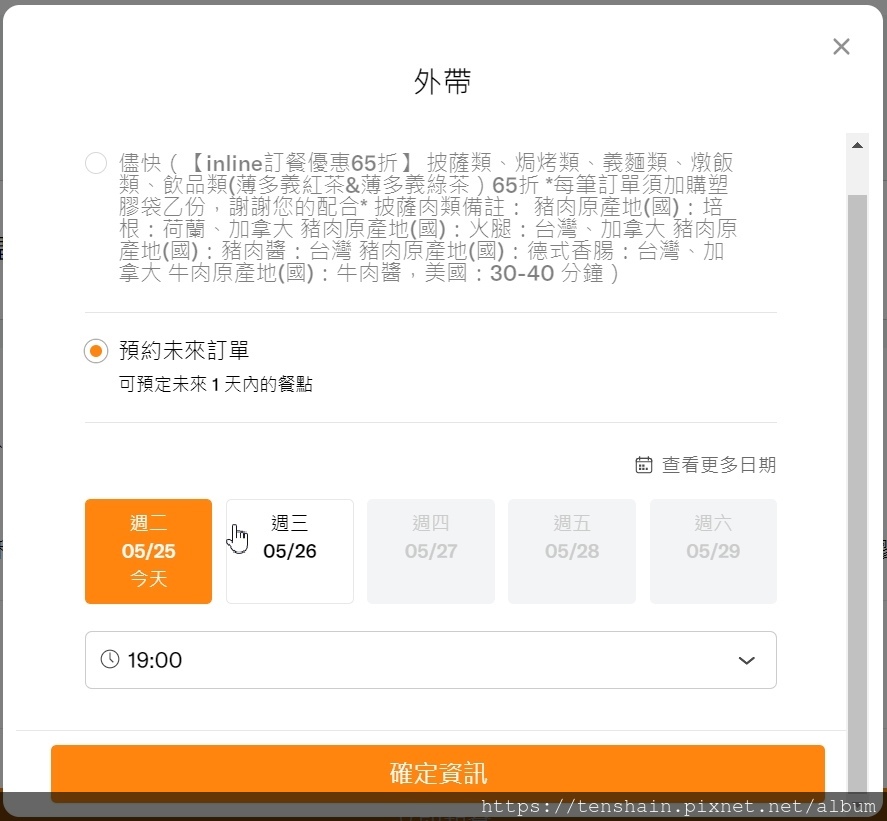Image resolution: width=887 pixels, height=821 pixels.
Task: Confirm with the 確定資訊 button
Action: (x=438, y=773)
